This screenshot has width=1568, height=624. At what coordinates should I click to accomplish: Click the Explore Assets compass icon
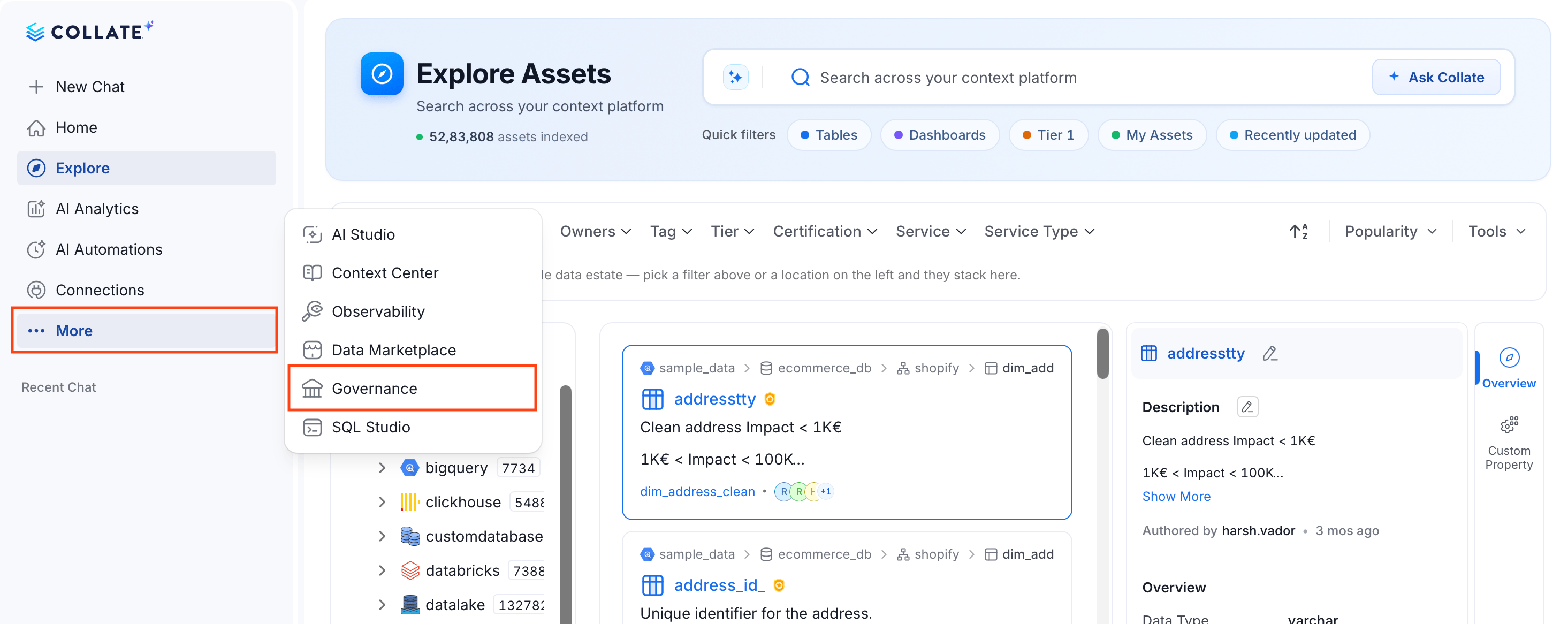click(382, 74)
